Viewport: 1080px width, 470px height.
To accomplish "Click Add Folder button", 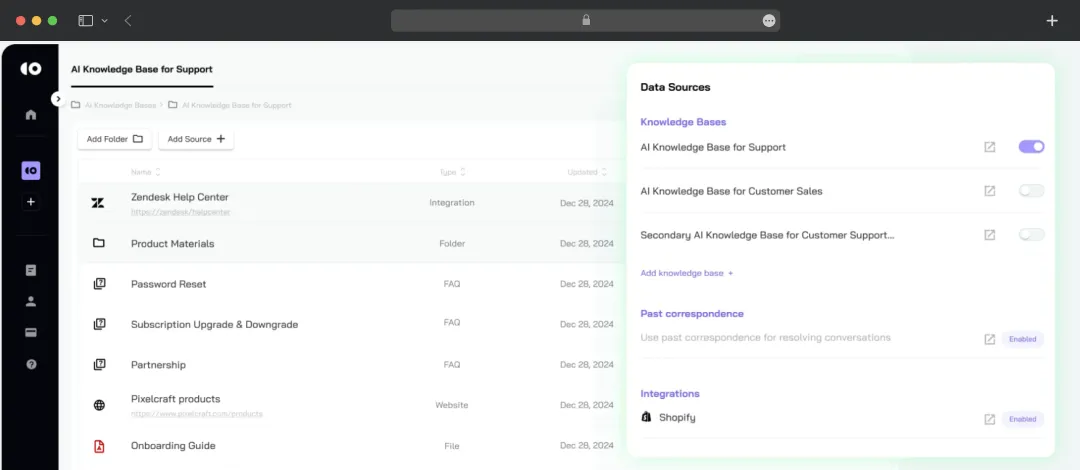I will [x=114, y=139].
